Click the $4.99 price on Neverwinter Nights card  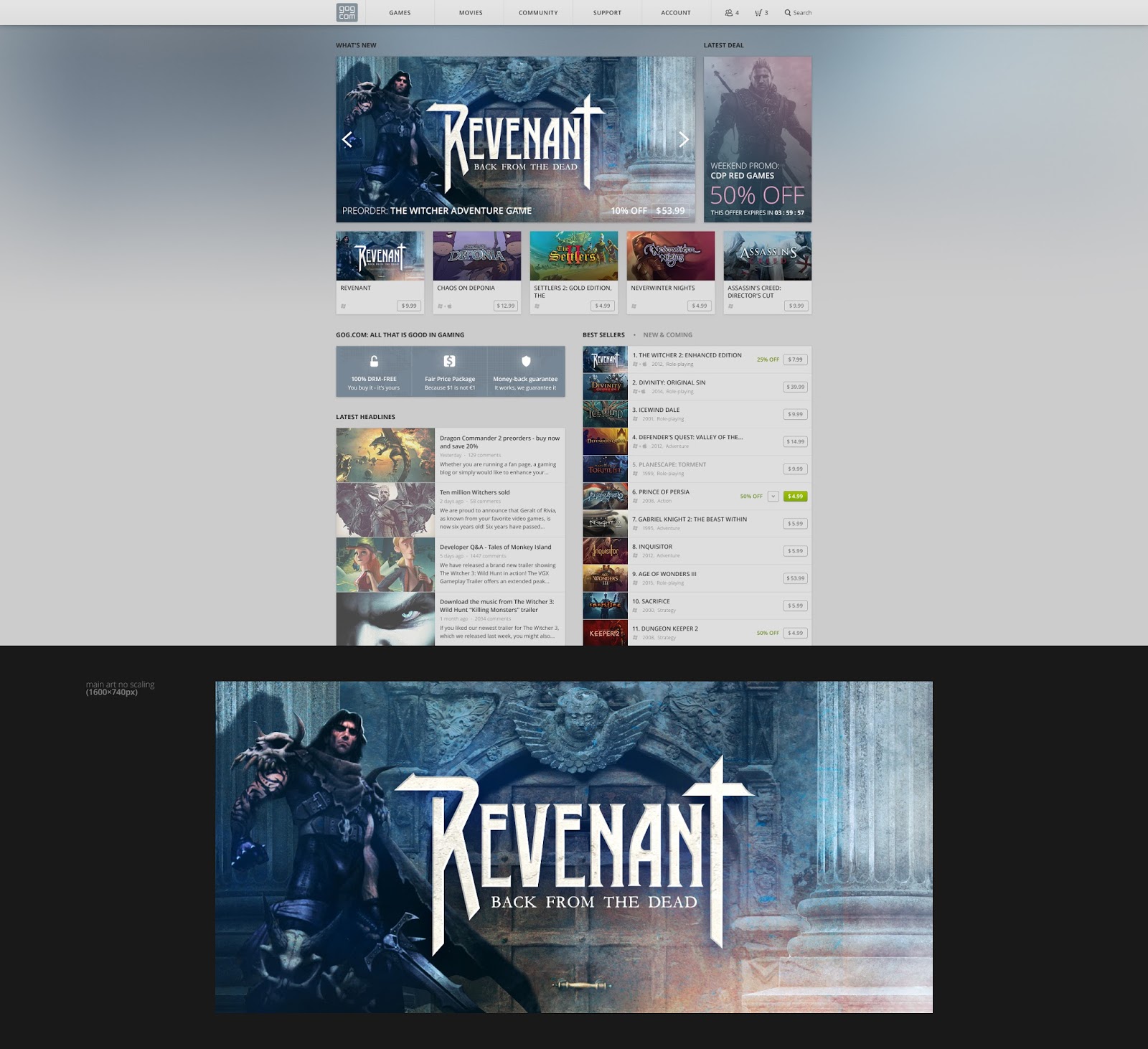pyautogui.click(x=700, y=306)
